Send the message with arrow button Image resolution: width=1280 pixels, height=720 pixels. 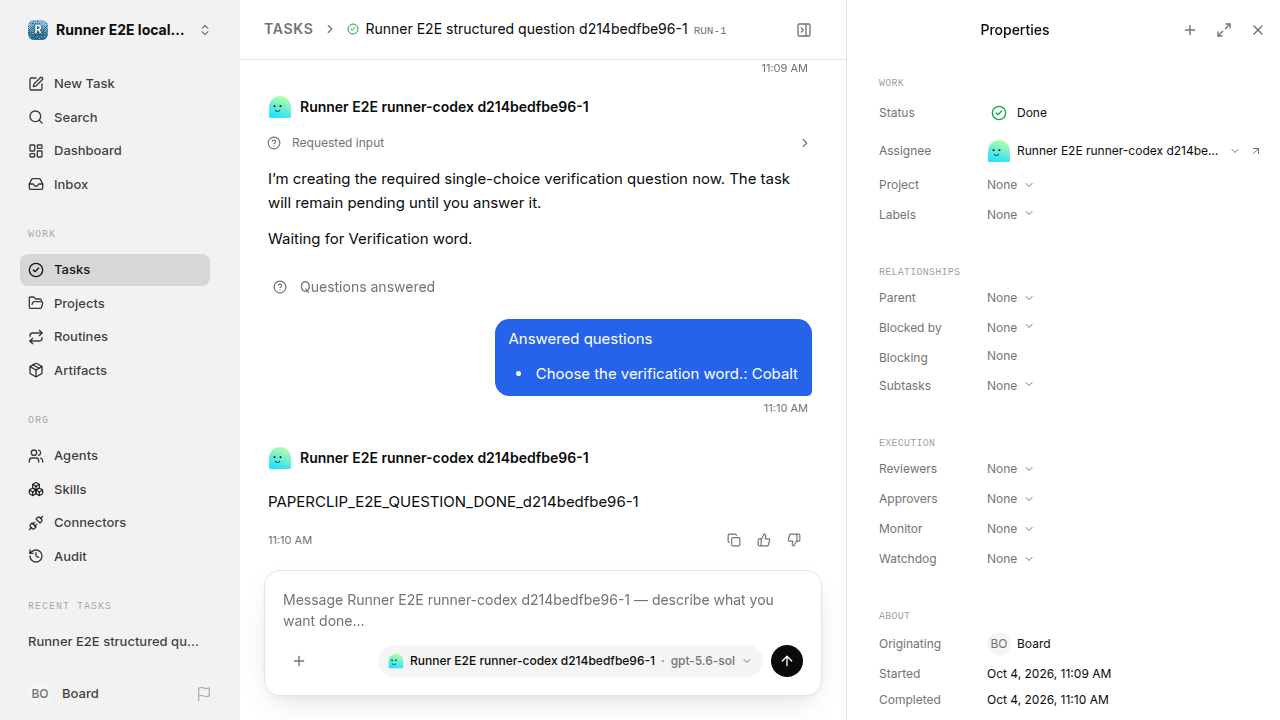pos(787,661)
